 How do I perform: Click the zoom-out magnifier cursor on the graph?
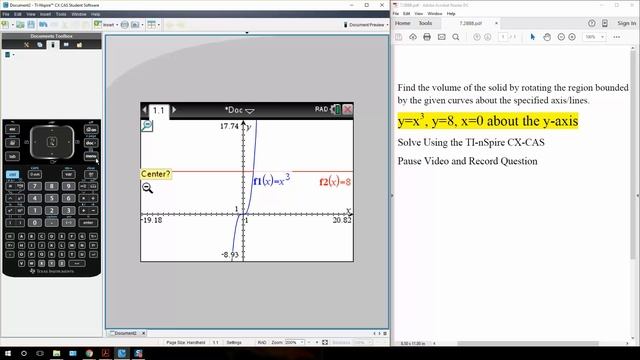tap(147, 188)
